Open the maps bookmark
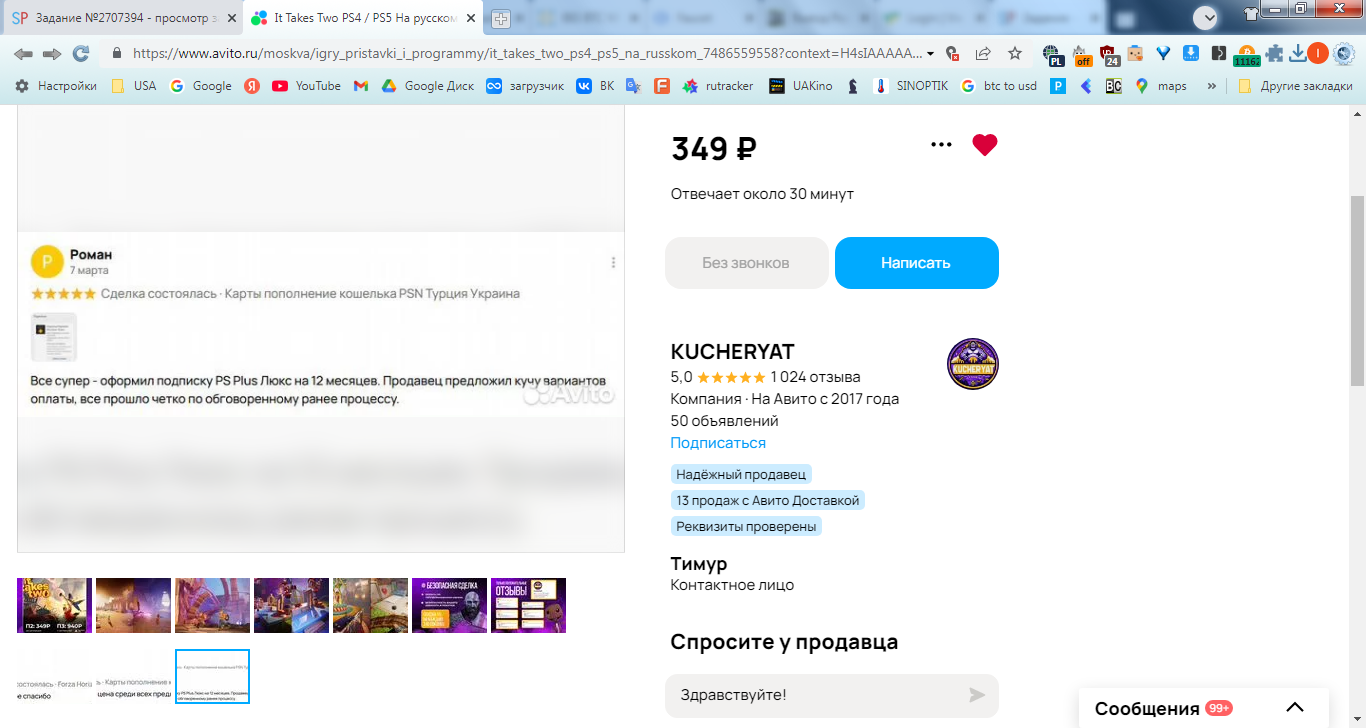This screenshot has height=728, width=1366. coord(1161,86)
